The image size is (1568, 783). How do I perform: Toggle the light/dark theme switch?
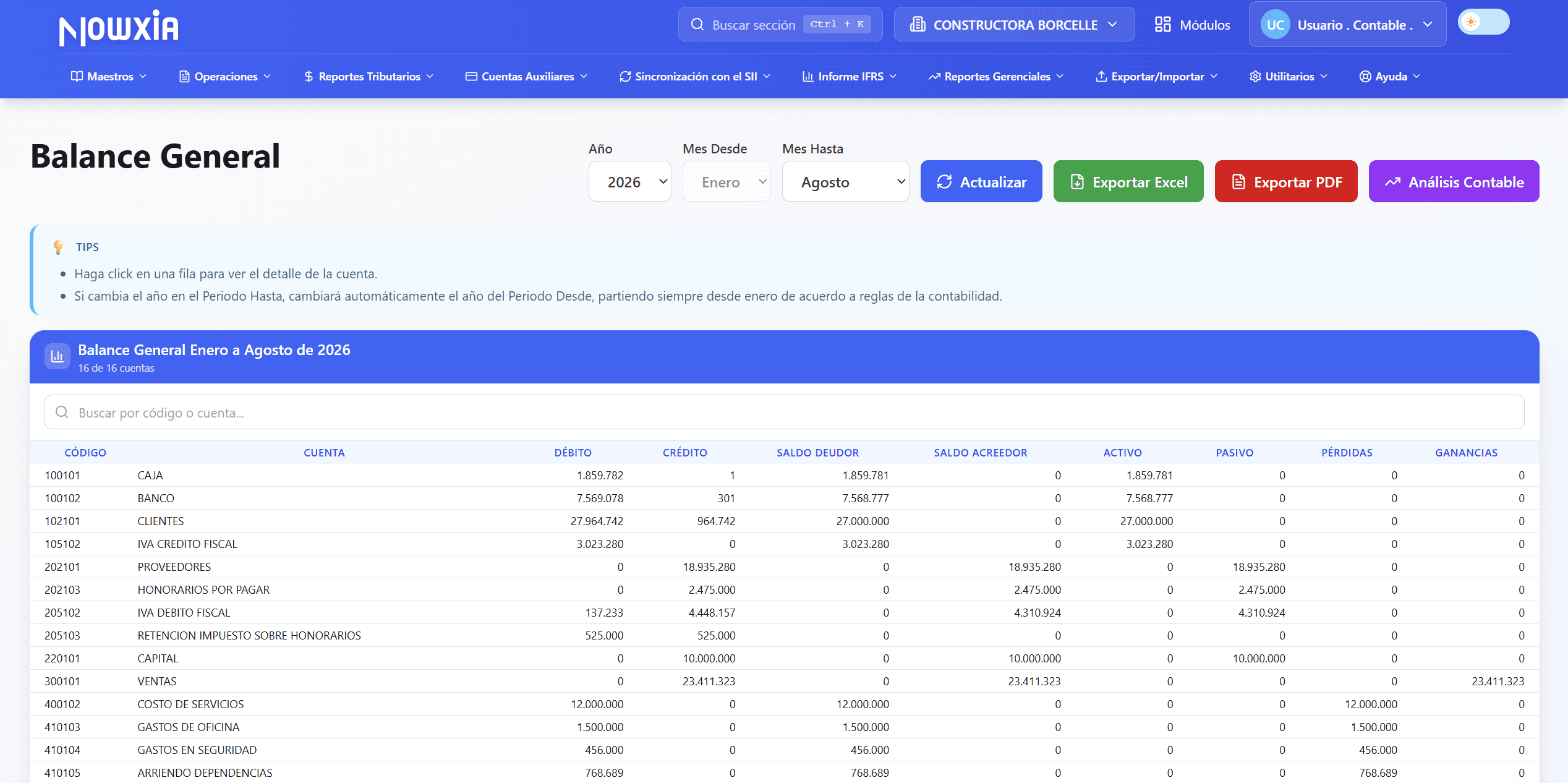[1483, 22]
